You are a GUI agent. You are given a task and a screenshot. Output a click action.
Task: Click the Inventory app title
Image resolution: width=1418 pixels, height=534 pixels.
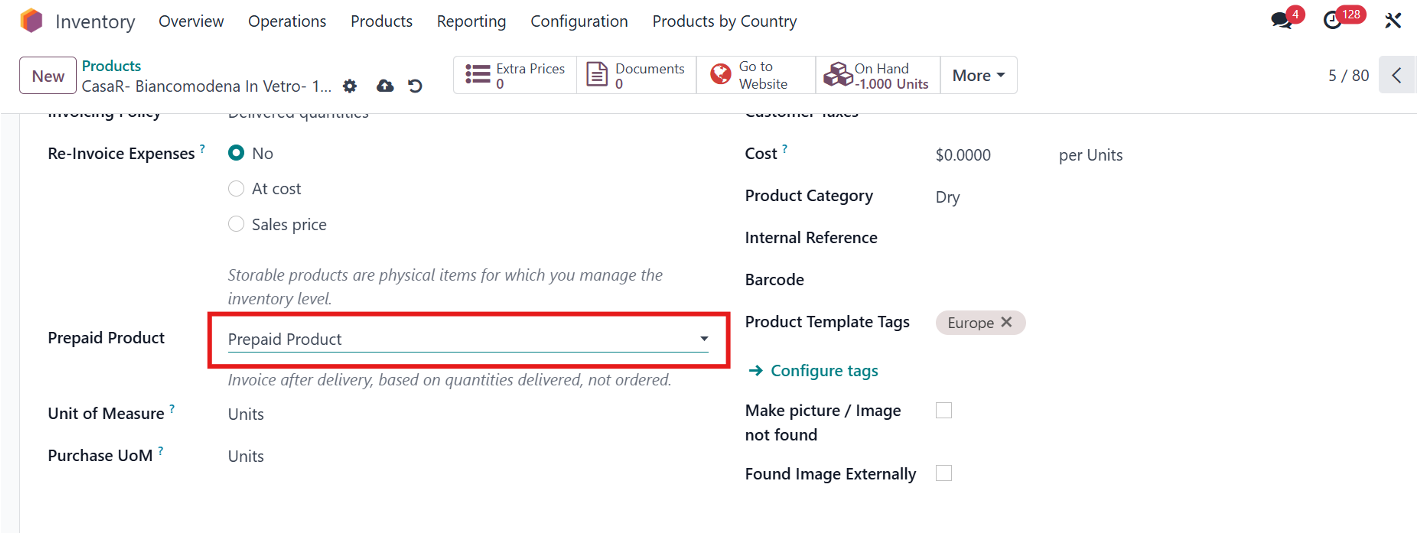click(x=95, y=21)
